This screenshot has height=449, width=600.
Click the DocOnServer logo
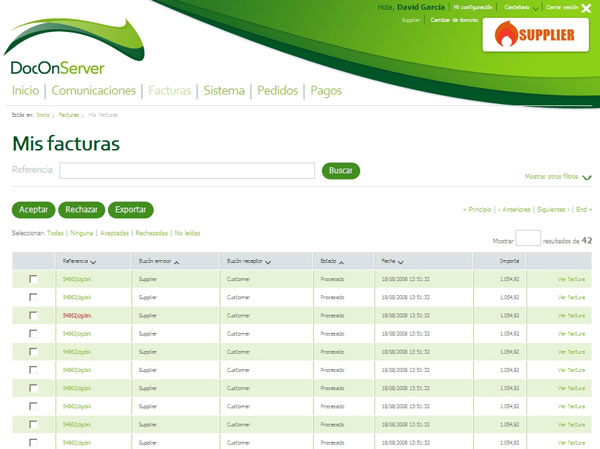pos(73,46)
